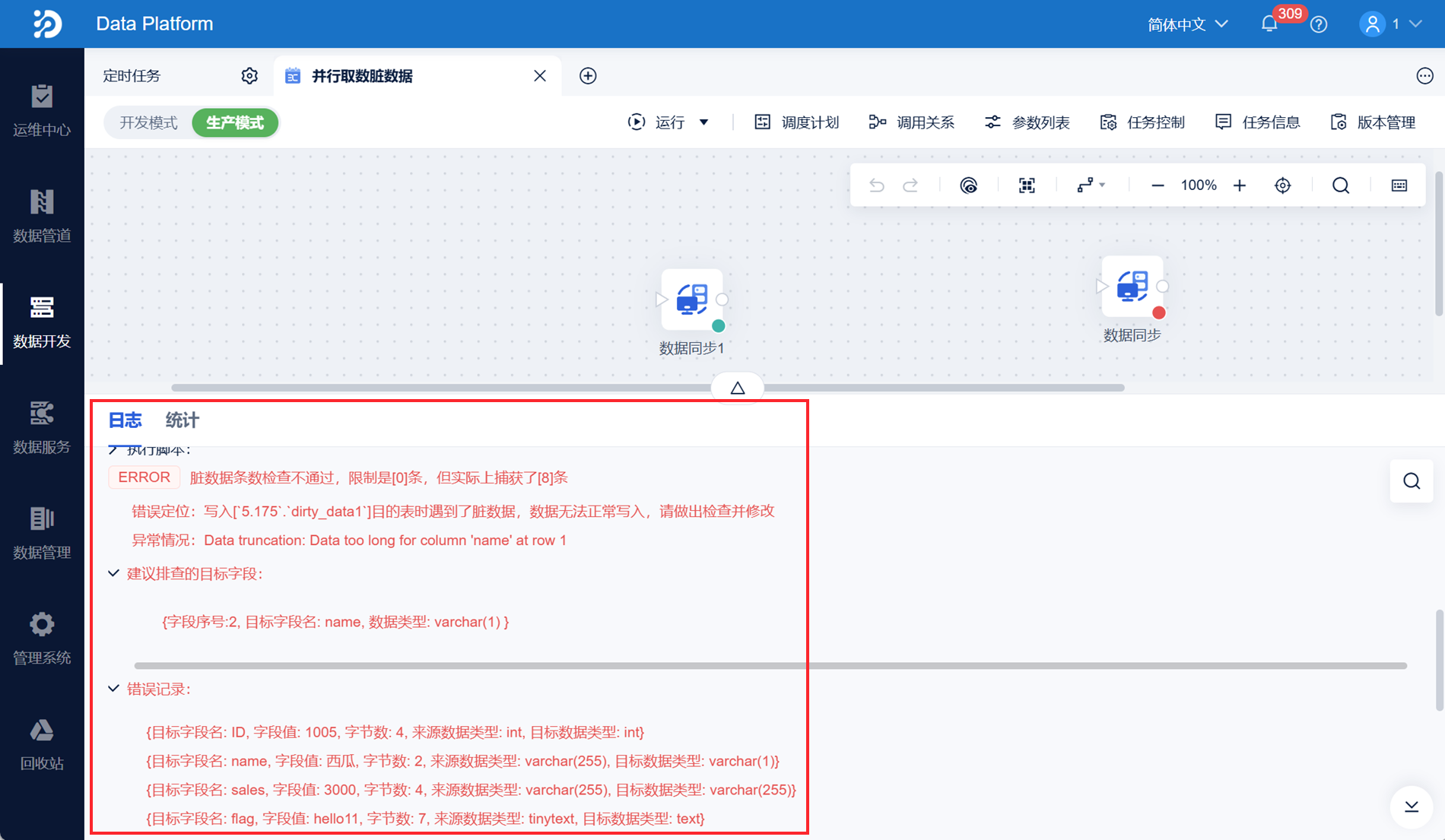The height and width of the screenshot is (840, 1445).
Task: Click the locate crosshair icon on canvas
Action: coord(1283,185)
